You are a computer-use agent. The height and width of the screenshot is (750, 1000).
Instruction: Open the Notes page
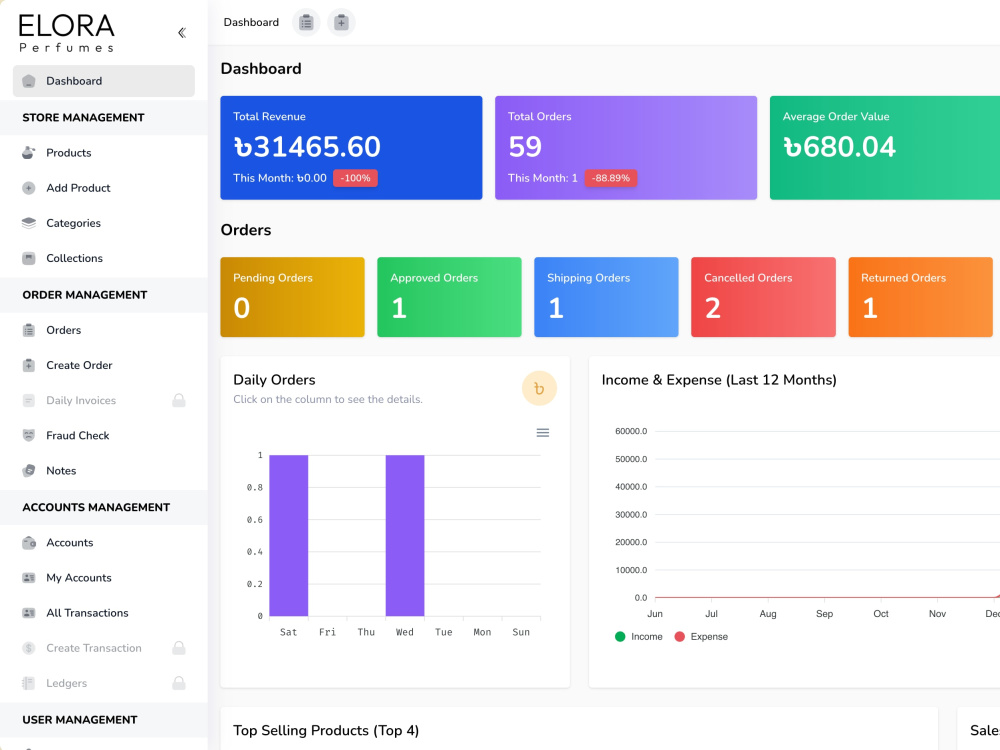point(104,471)
